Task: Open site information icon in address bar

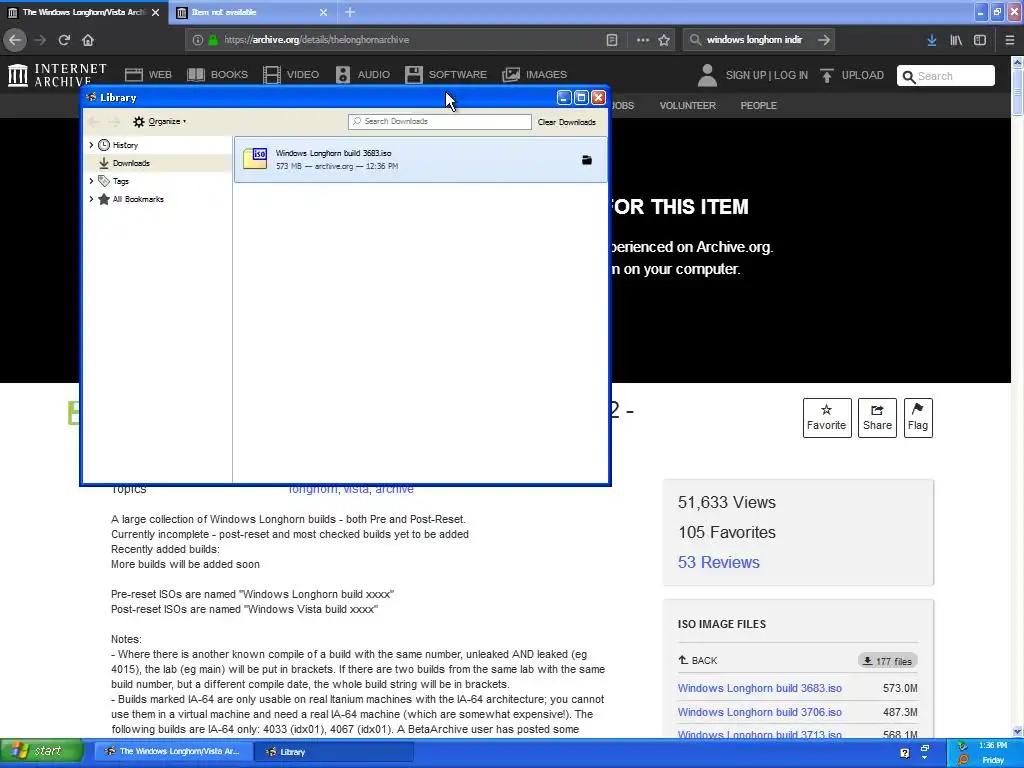Action: [198, 40]
